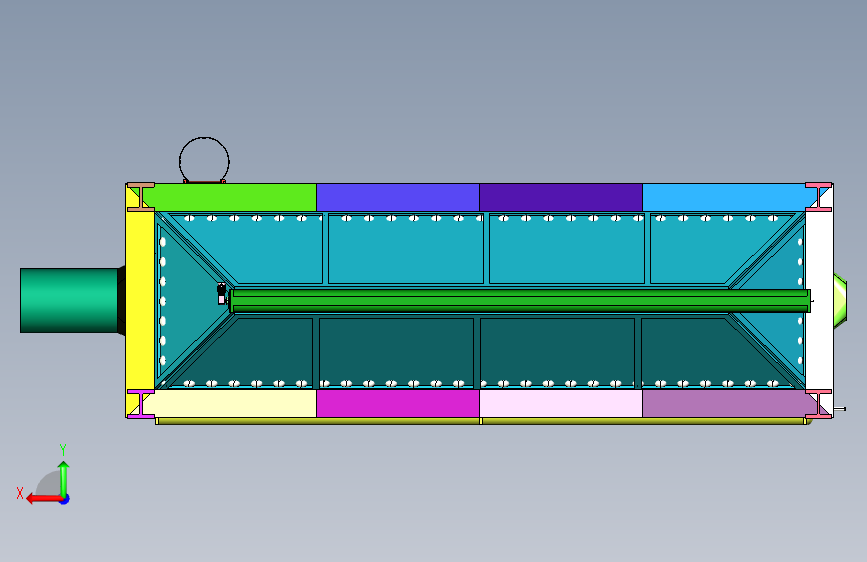Image resolution: width=867 pixels, height=562 pixels.
Task: Select the orange I-beam at top-left corner
Action: tap(141, 197)
